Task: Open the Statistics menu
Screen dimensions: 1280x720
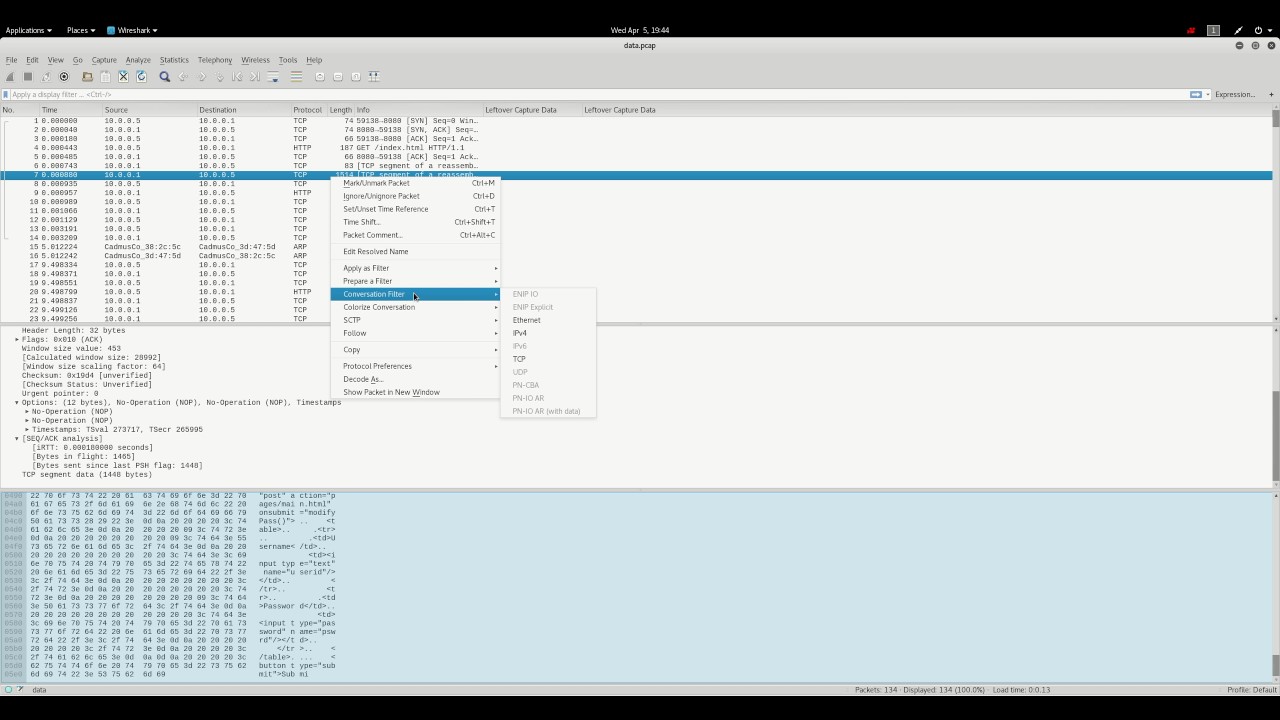Action: (x=174, y=60)
